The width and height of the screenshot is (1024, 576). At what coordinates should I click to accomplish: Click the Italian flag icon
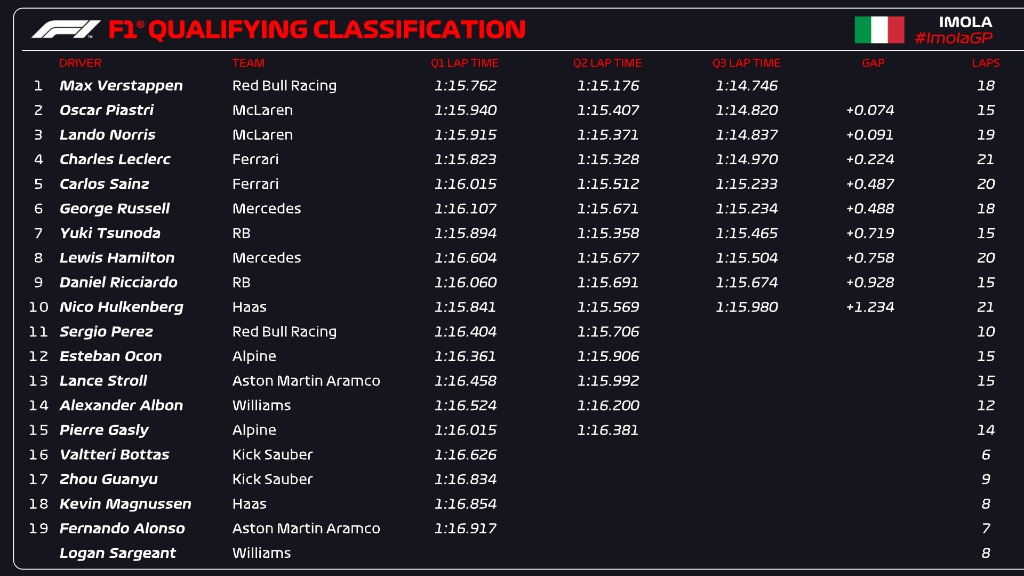click(x=879, y=29)
